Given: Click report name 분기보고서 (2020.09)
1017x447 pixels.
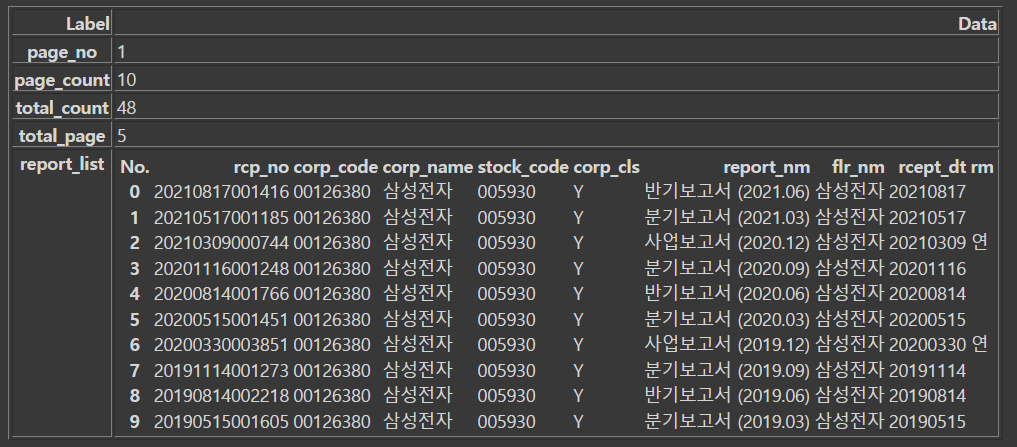Looking at the screenshot, I should [727, 269].
